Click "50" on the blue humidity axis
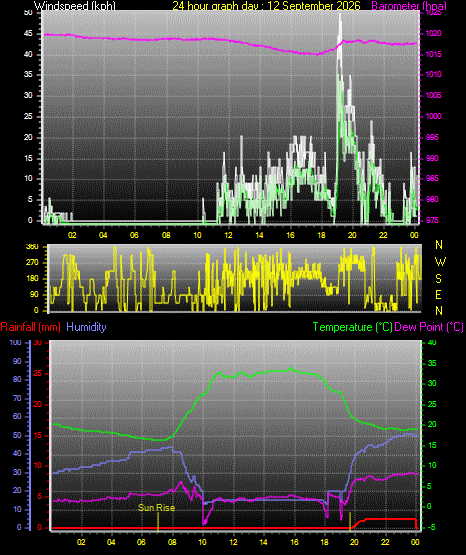 tap(17, 435)
